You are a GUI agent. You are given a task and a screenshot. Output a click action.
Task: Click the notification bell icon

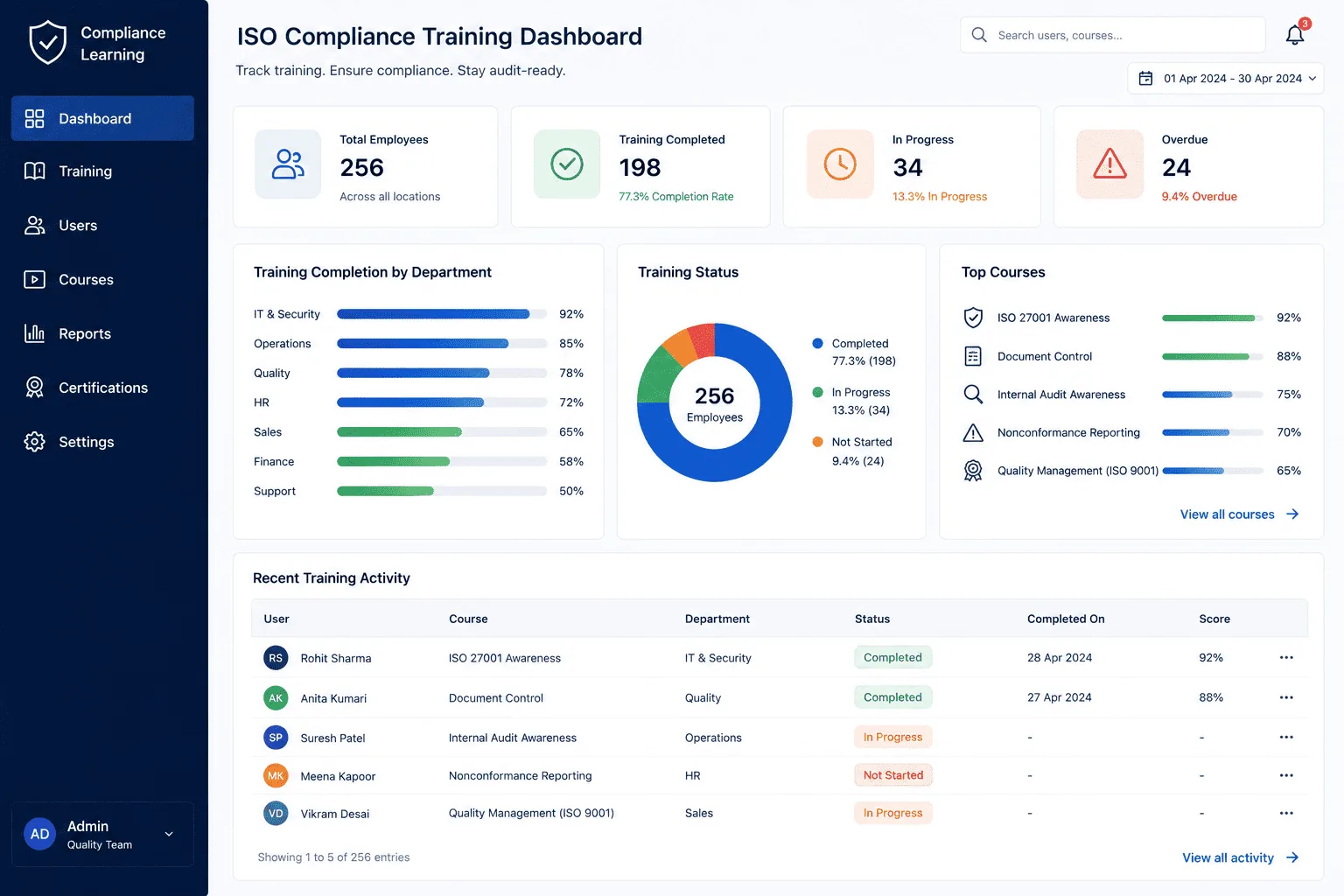click(x=1295, y=35)
